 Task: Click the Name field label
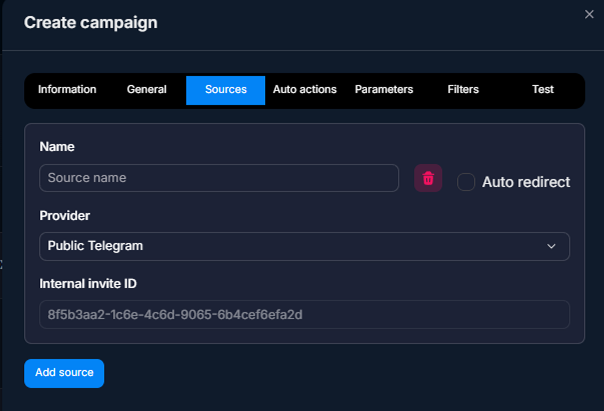[x=57, y=147]
